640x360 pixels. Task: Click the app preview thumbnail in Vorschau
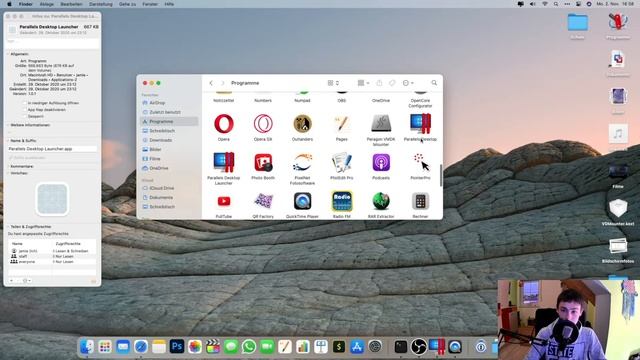coord(52,199)
